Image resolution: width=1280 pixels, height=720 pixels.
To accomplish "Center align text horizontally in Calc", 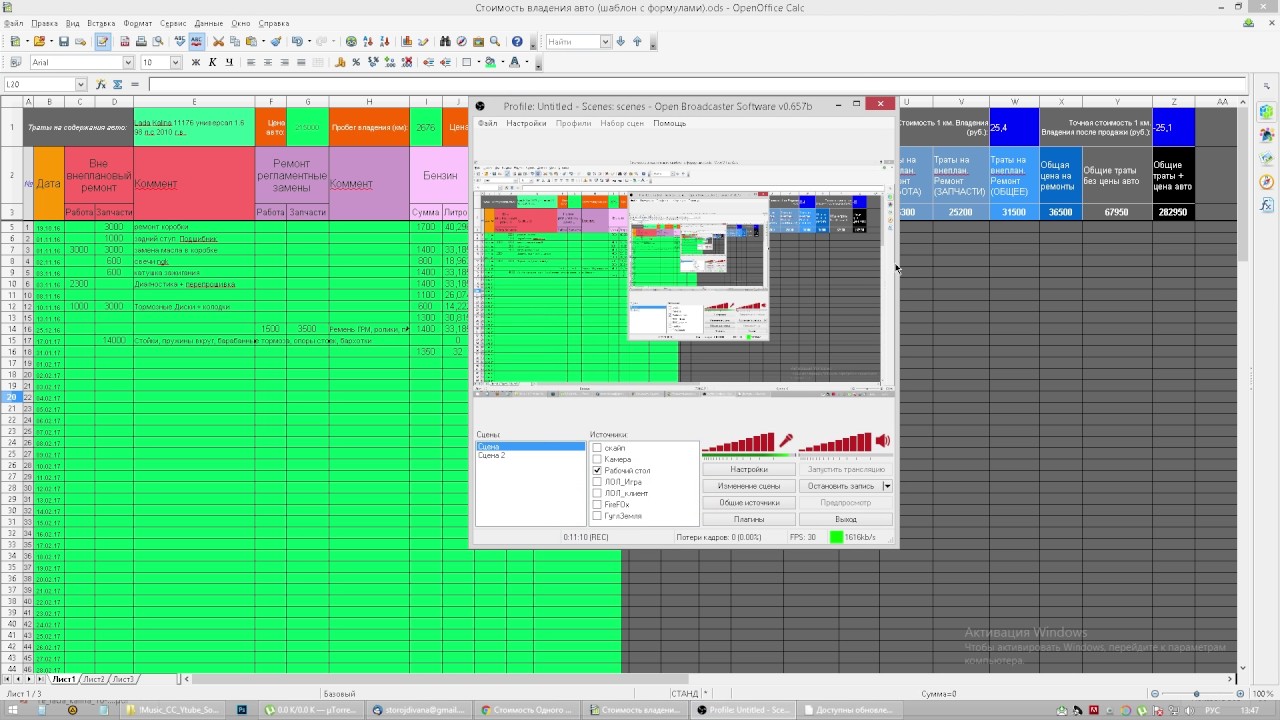I will click(x=268, y=62).
